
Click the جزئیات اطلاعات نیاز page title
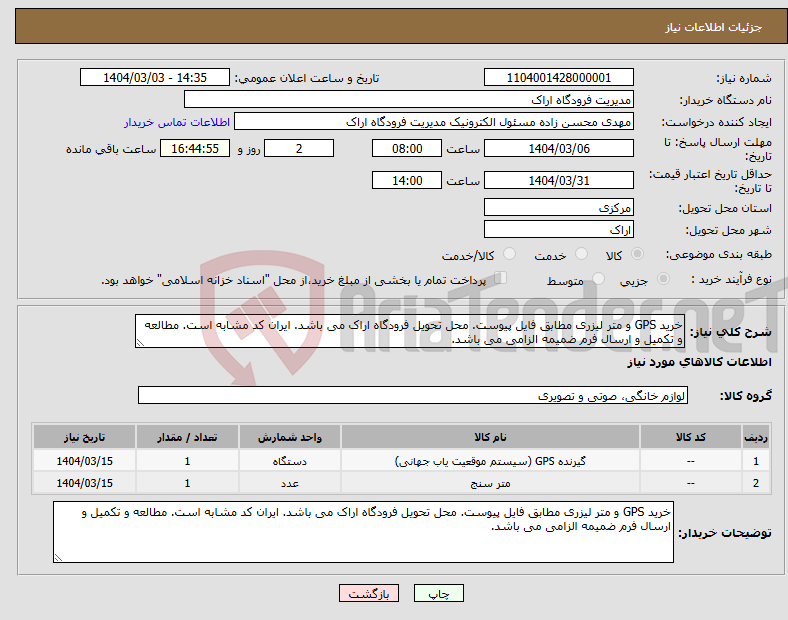(714, 27)
